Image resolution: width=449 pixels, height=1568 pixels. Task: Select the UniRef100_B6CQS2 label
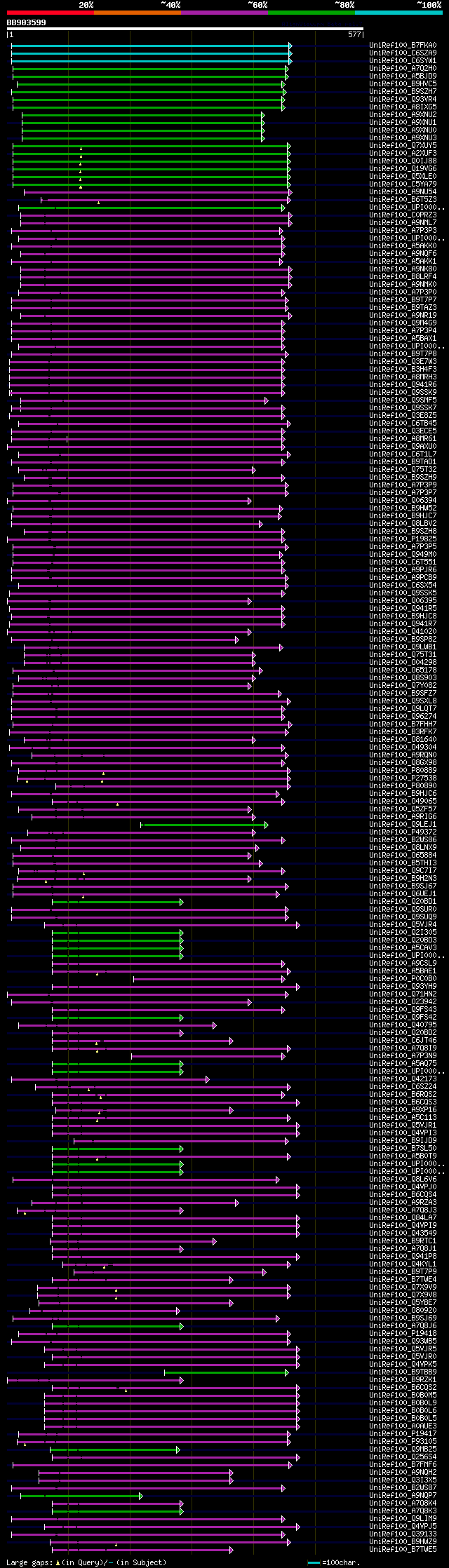point(403,1387)
